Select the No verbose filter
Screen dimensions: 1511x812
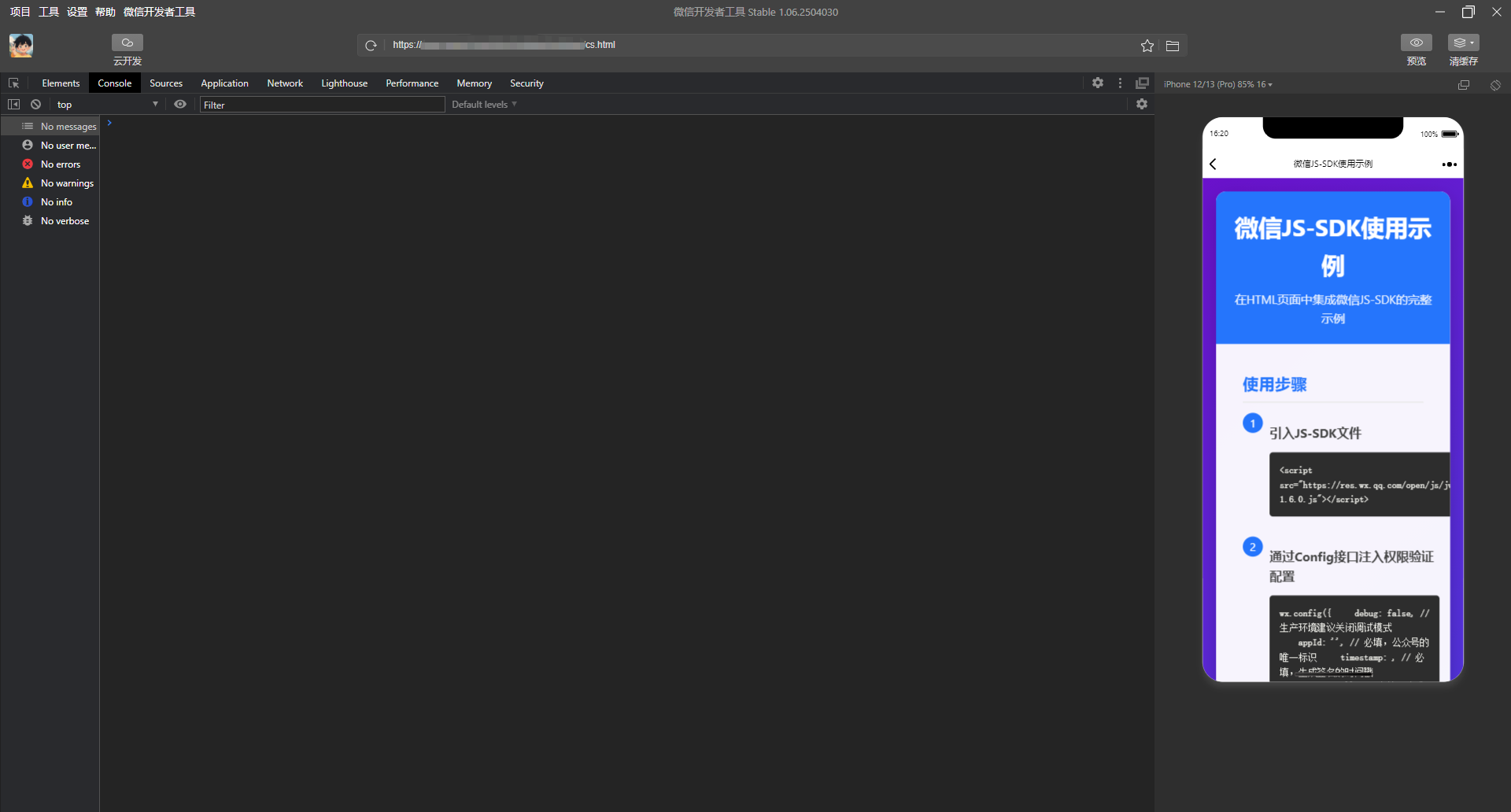pyautogui.click(x=50, y=221)
